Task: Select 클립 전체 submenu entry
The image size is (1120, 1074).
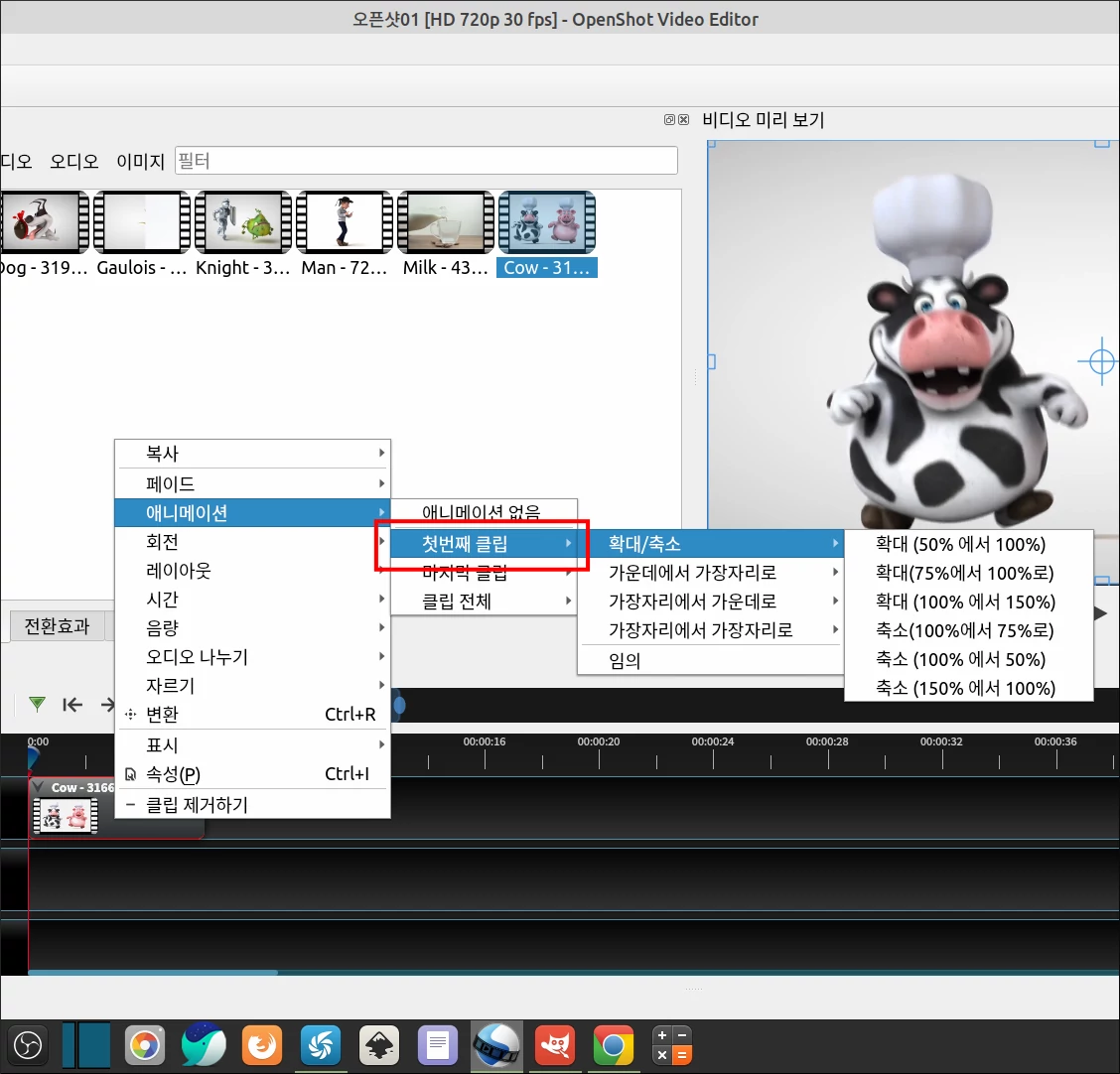Action: pos(484,602)
